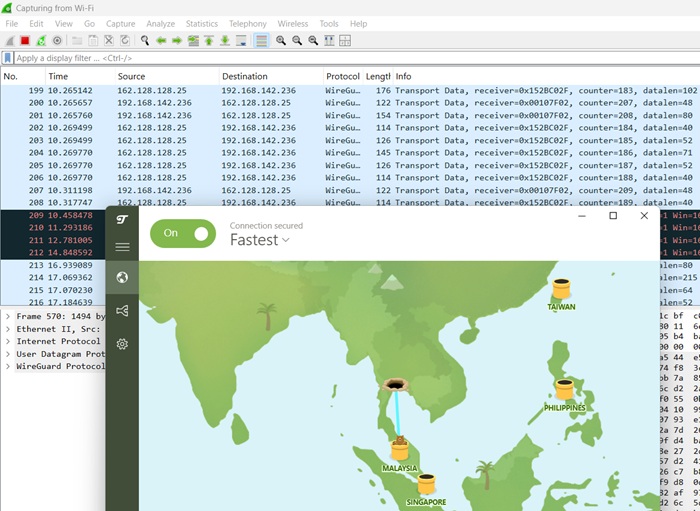This screenshot has height=511, width=700.
Task: Expand the Frame 570 detail row
Action: point(8,316)
